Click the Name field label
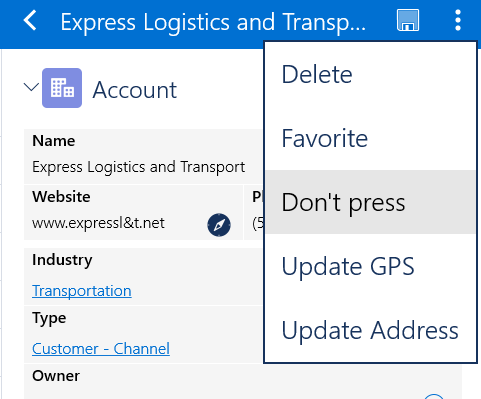481x399 pixels. (54, 141)
